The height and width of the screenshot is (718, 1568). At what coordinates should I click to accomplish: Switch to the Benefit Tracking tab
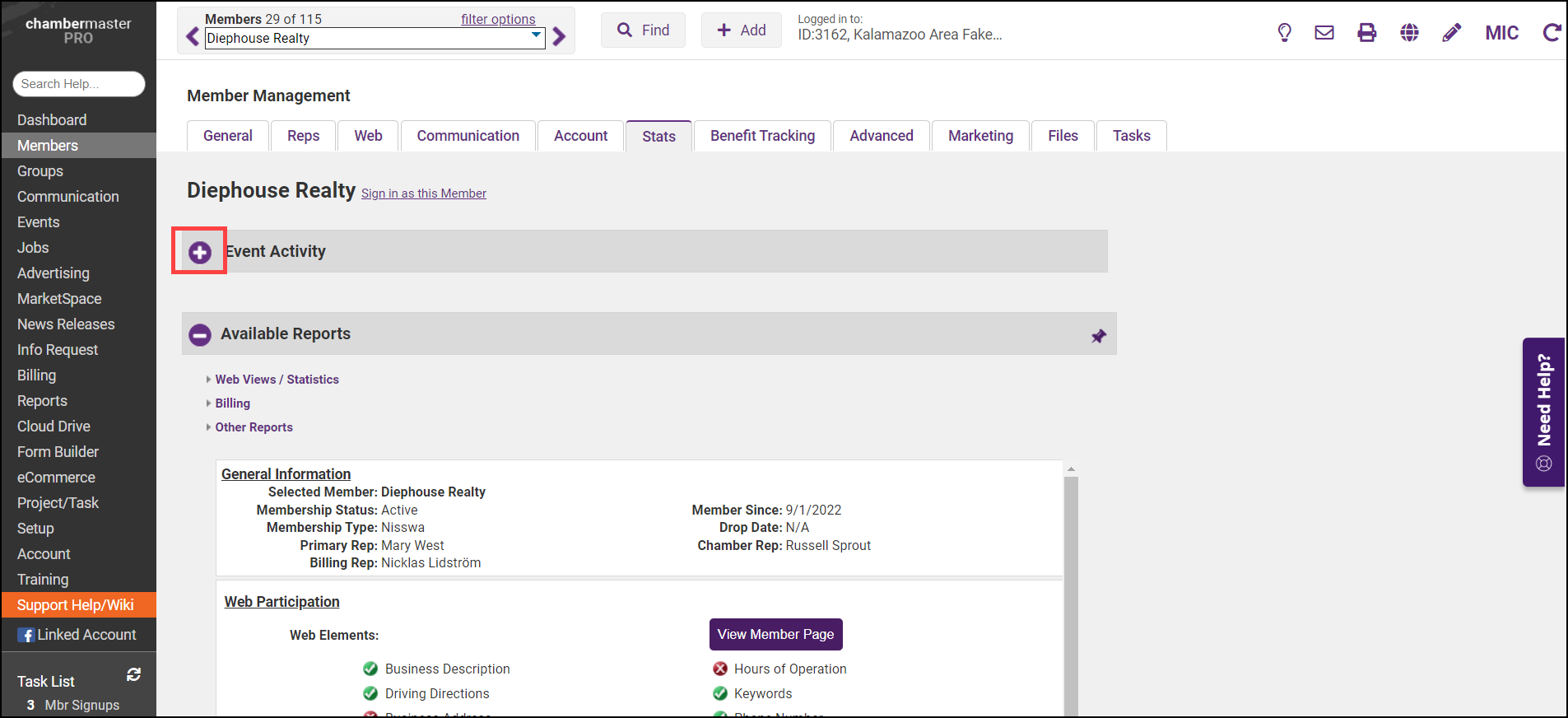pyautogui.click(x=762, y=136)
